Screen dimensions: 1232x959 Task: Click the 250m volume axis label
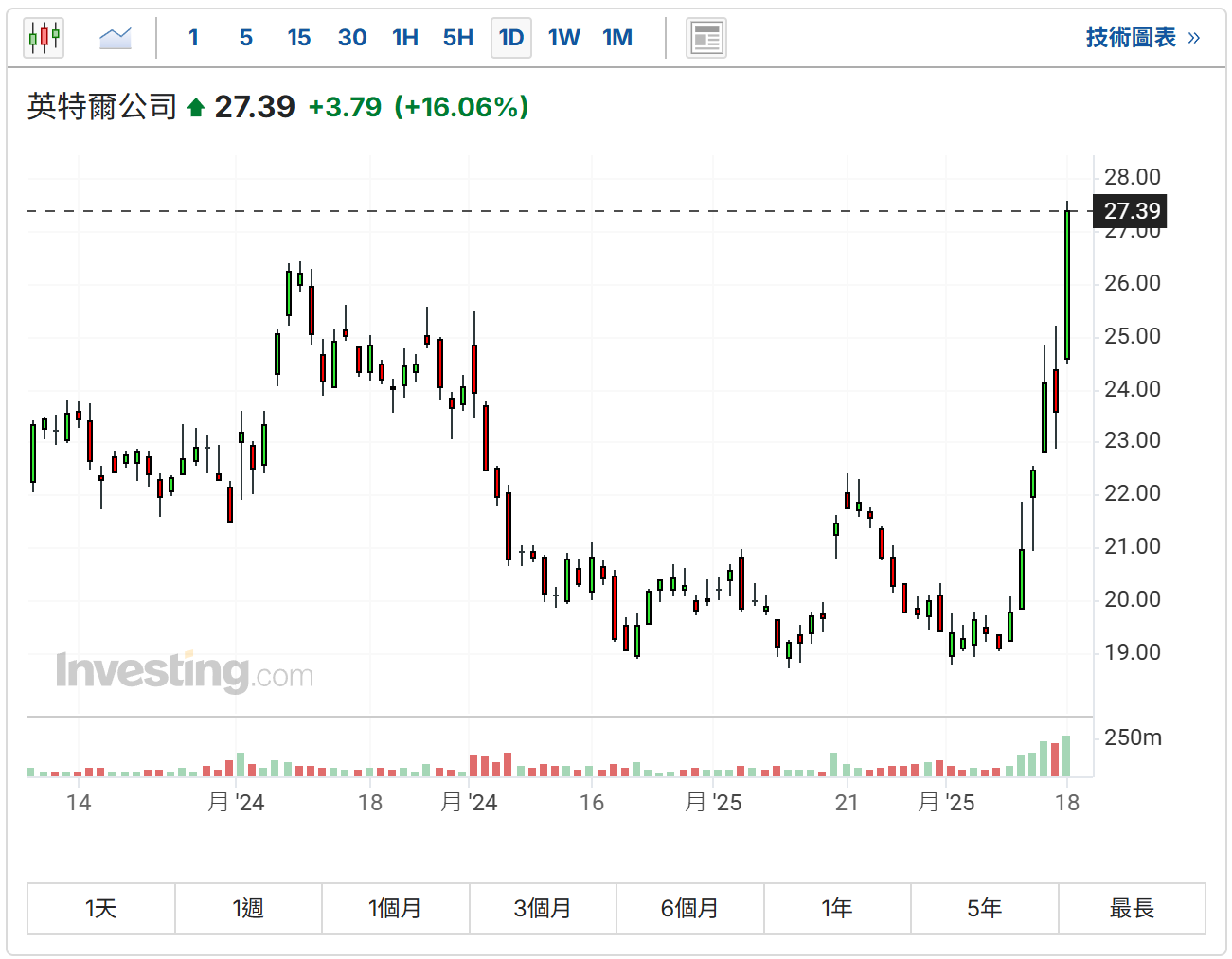pos(1133,737)
